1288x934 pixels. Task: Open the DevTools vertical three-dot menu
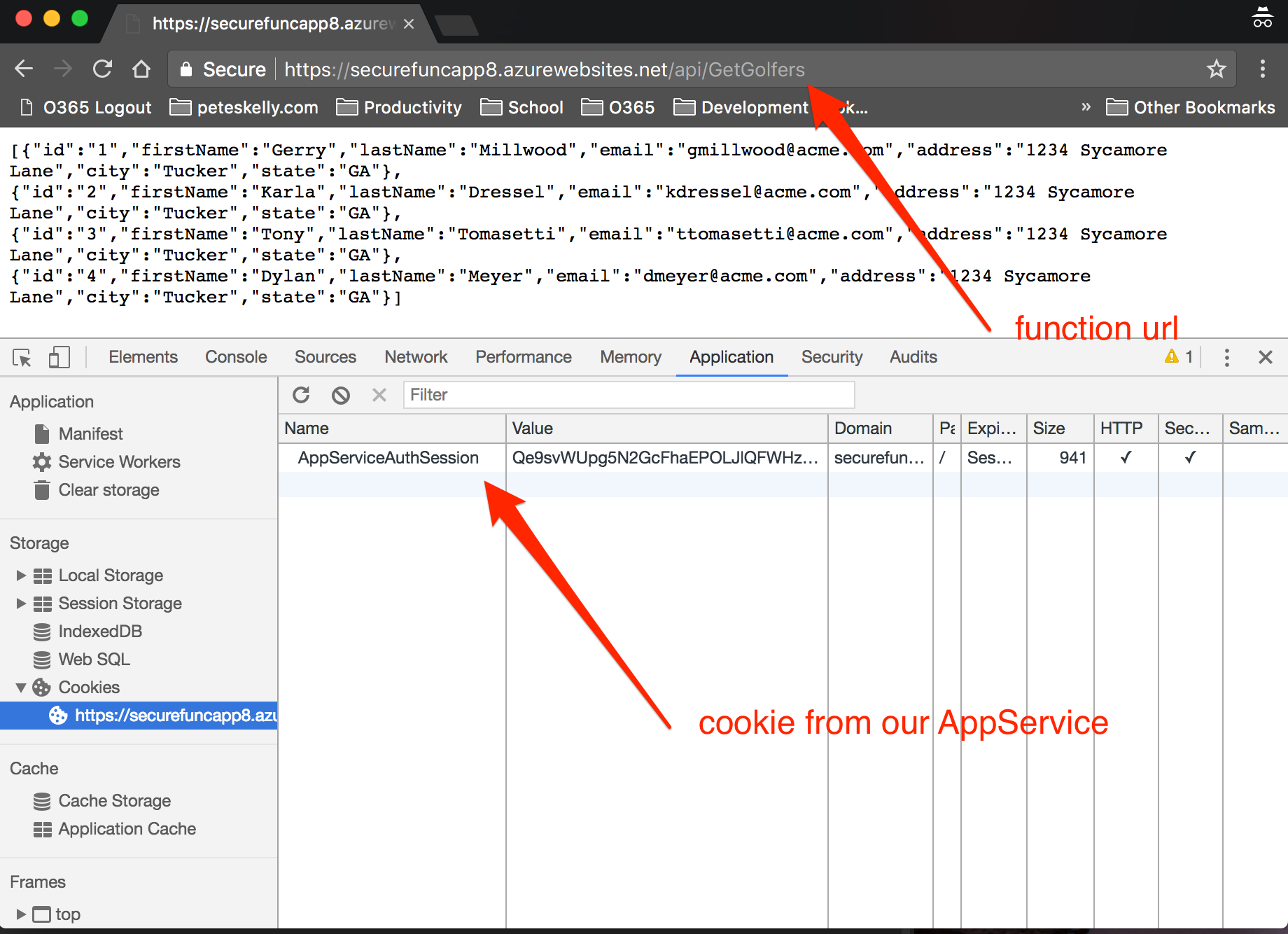(1226, 357)
